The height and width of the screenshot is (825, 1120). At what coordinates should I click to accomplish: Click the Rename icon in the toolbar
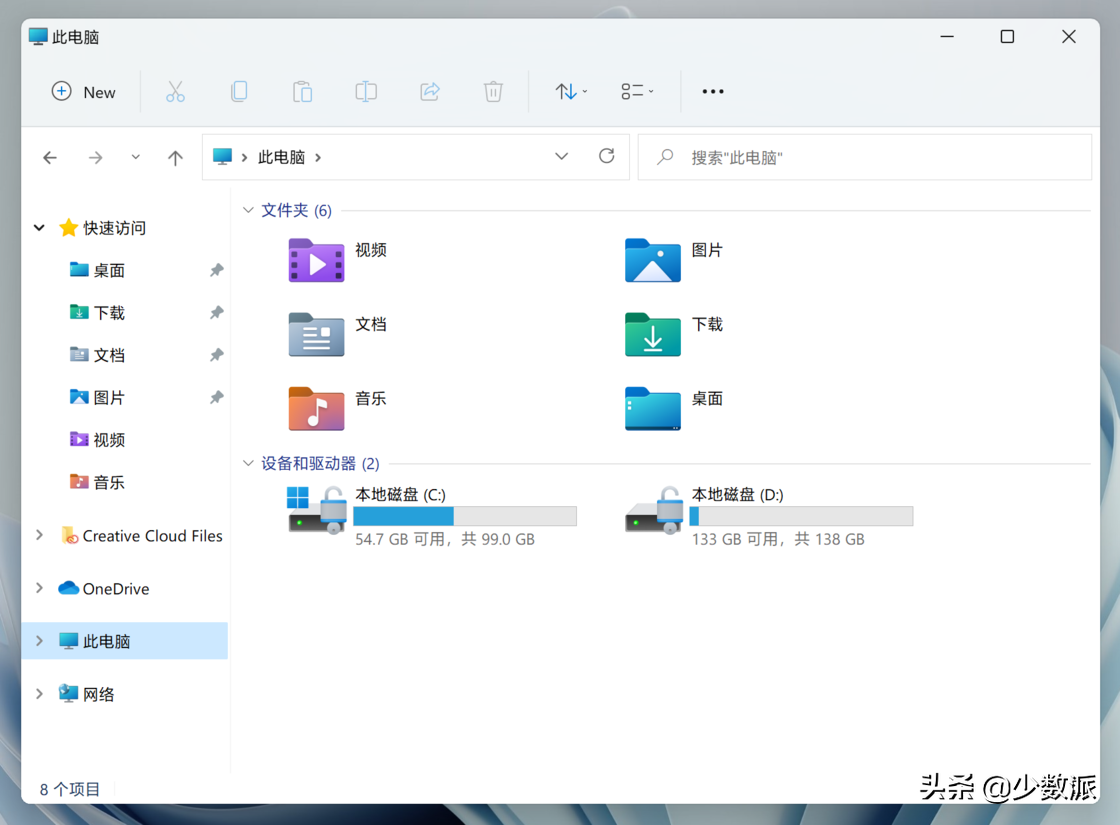point(366,91)
